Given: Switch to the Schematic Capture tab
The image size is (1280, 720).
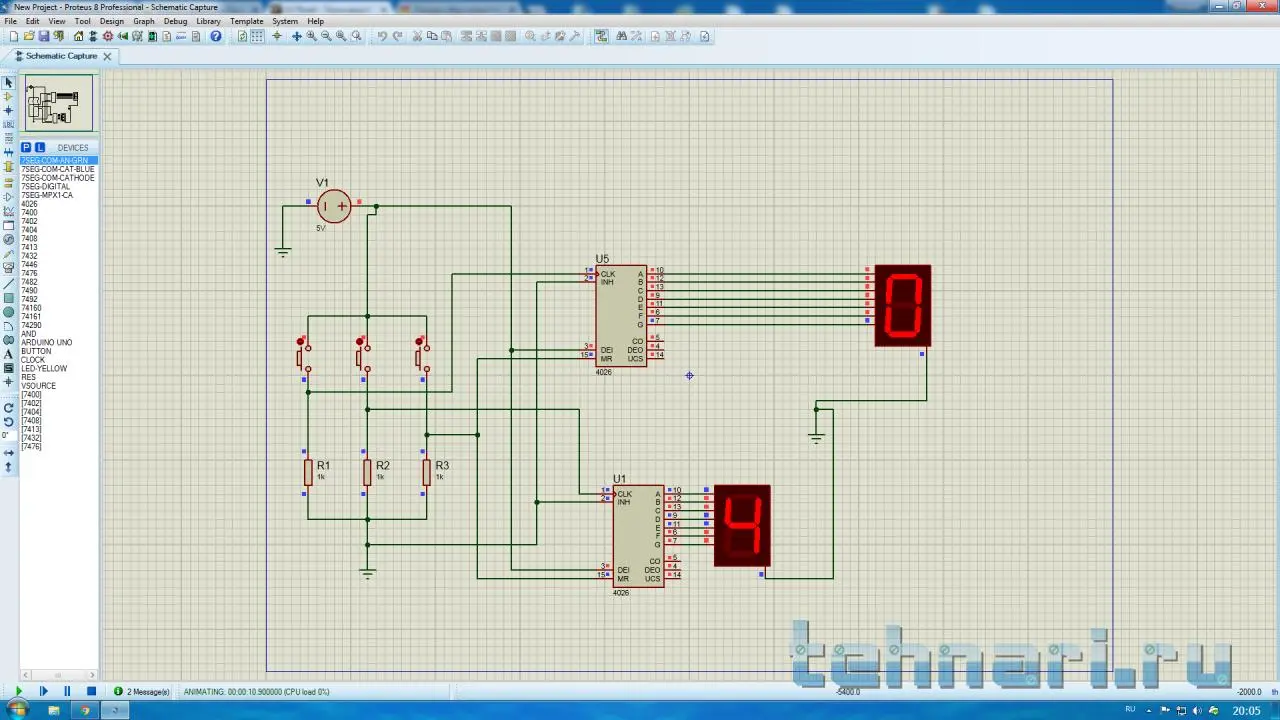Looking at the screenshot, I should click(61, 56).
